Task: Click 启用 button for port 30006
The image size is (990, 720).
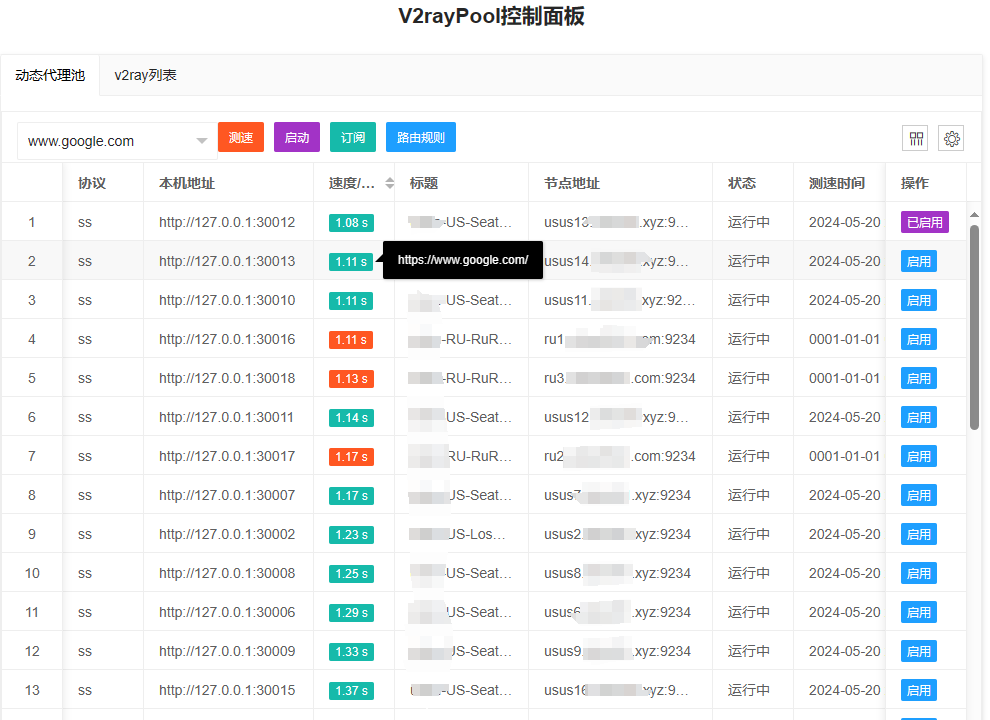Action: coord(919,613)
